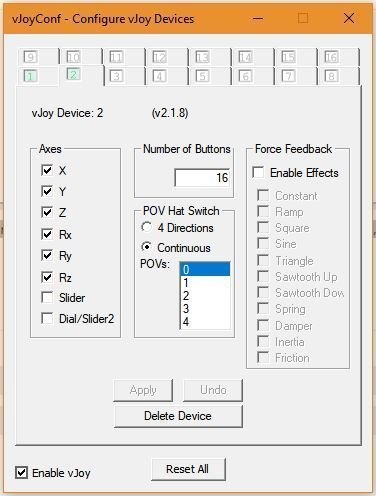376x496 pixels.
Task: Select device tab 5
Action: [210, 77]
